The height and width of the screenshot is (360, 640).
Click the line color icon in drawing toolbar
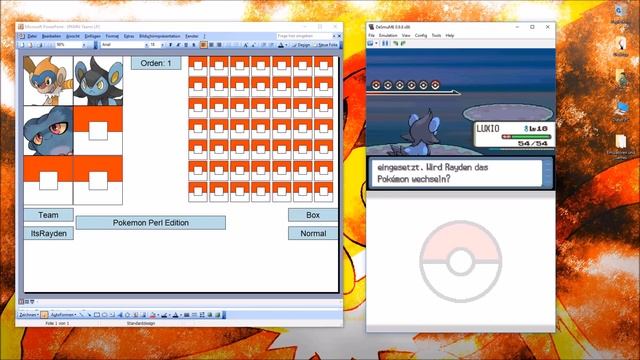[x=164, y=315]
